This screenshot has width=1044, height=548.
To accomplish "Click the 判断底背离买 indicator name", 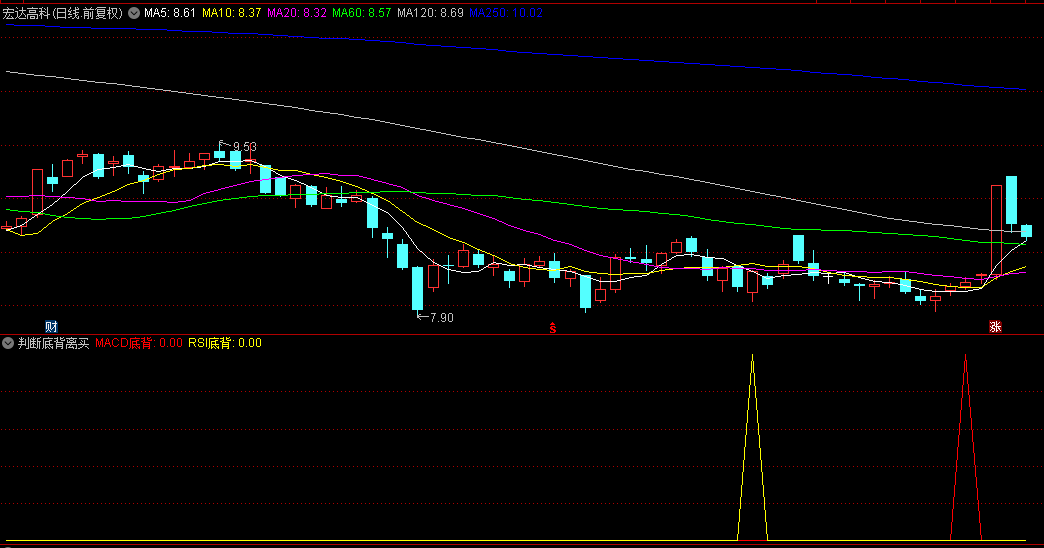I will click(53, 344).
